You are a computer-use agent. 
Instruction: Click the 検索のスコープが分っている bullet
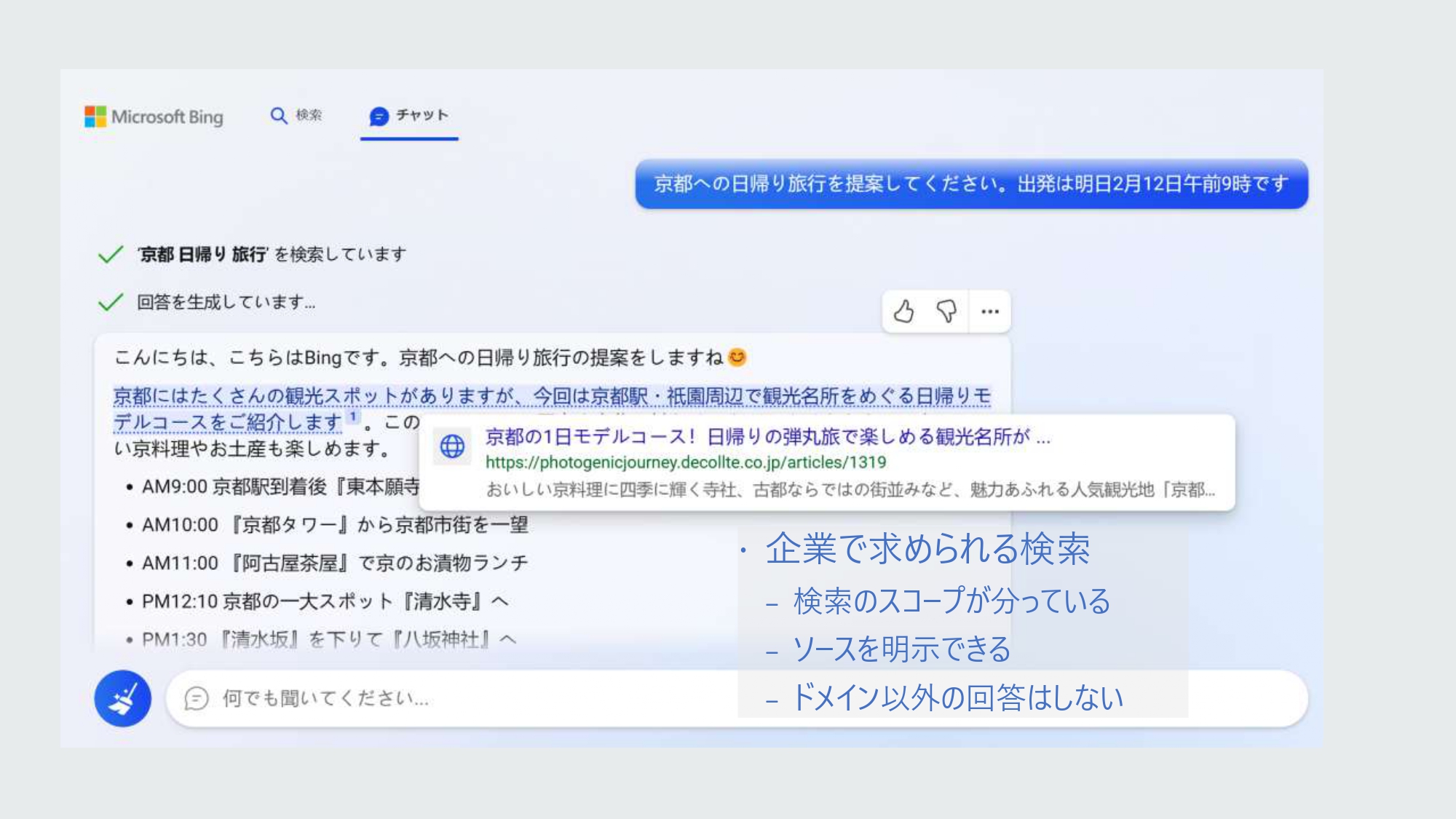click(951, 601)
